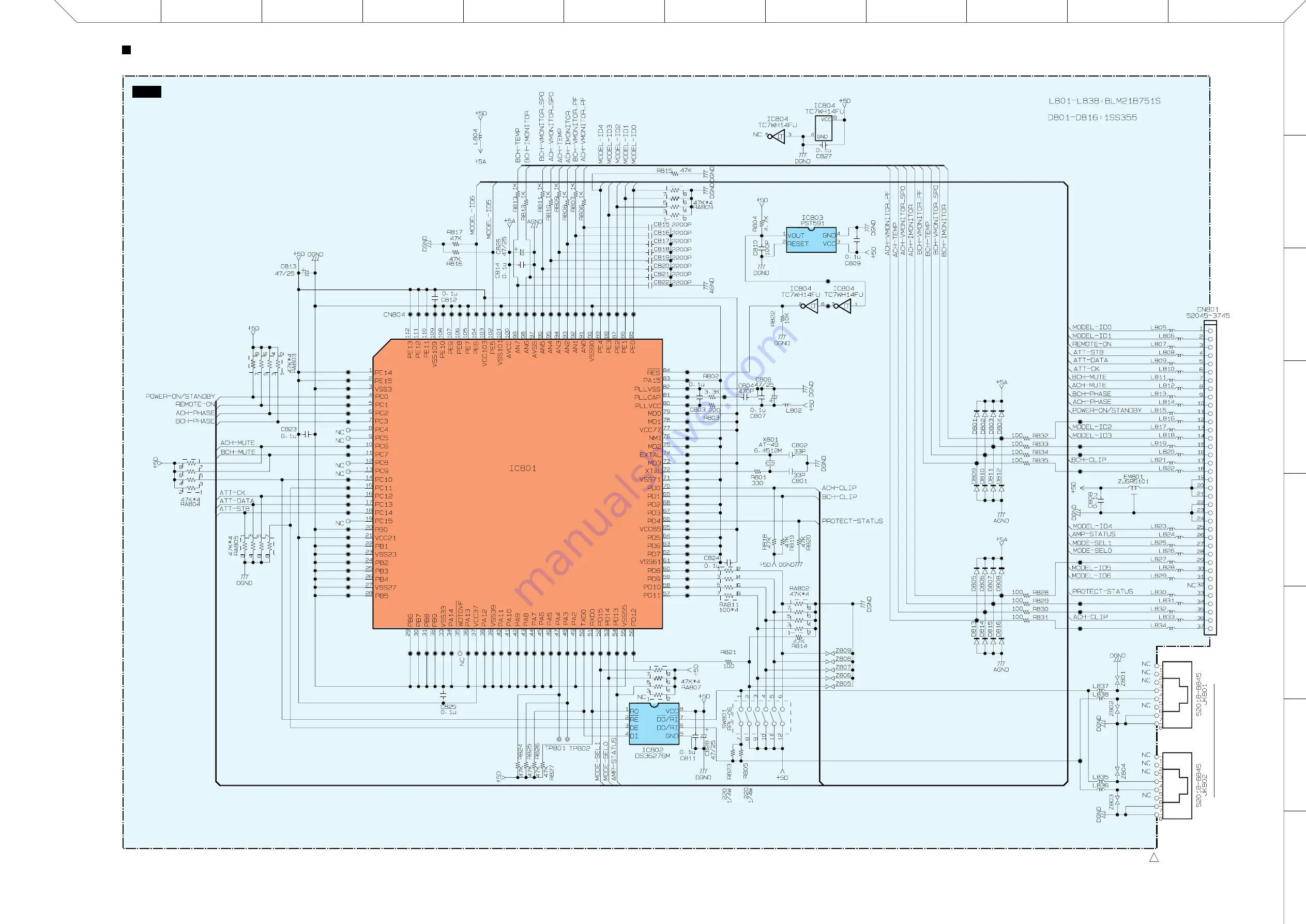Click the IC801 label on the orange chip
The image size is (1306, 924).
pyautogui.click(x=522, y=468)
